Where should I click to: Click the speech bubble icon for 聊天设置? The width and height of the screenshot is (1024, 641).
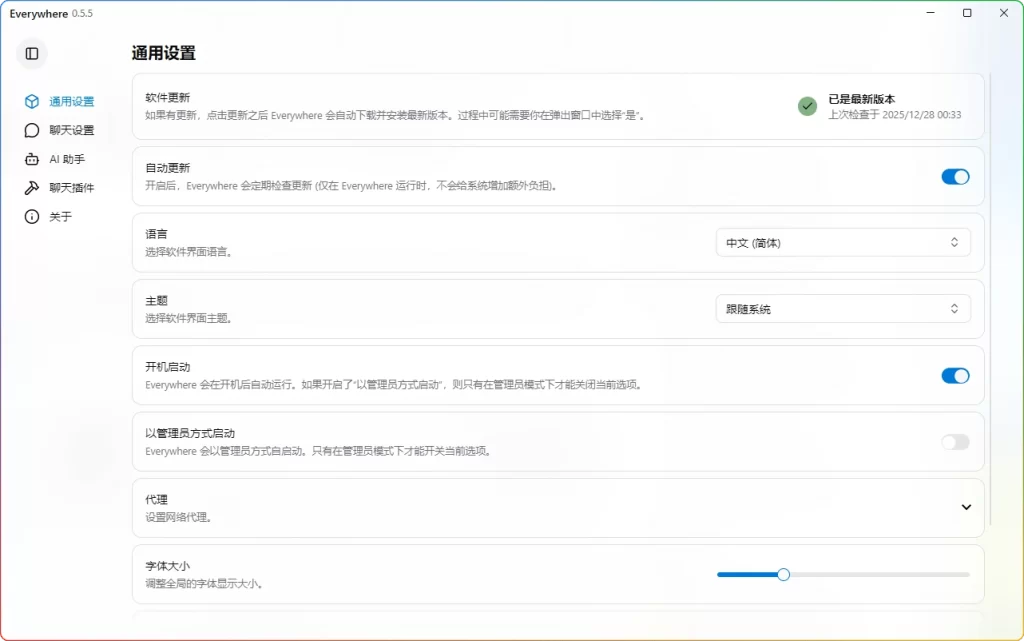click(33, 130)
